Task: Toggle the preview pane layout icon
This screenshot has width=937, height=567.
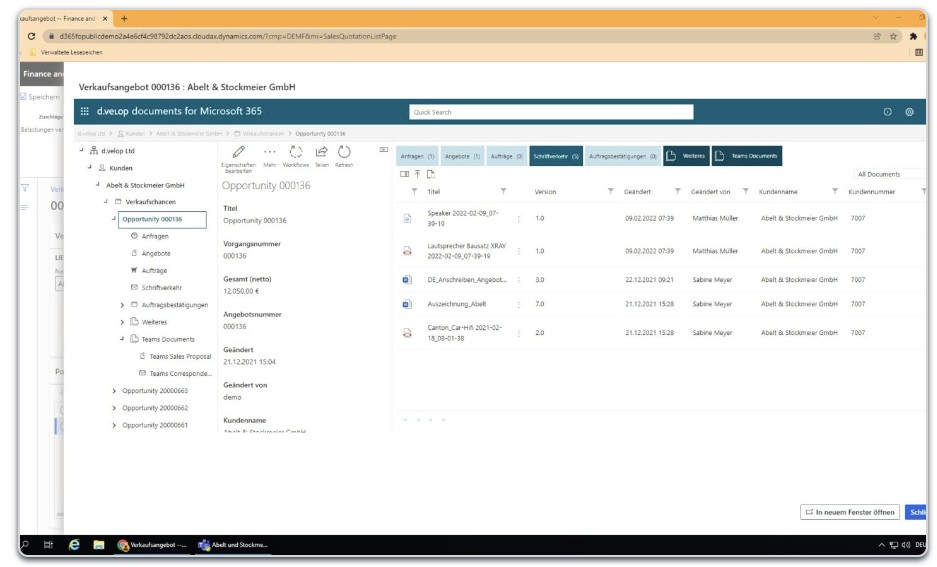Action: pos(405,174)
